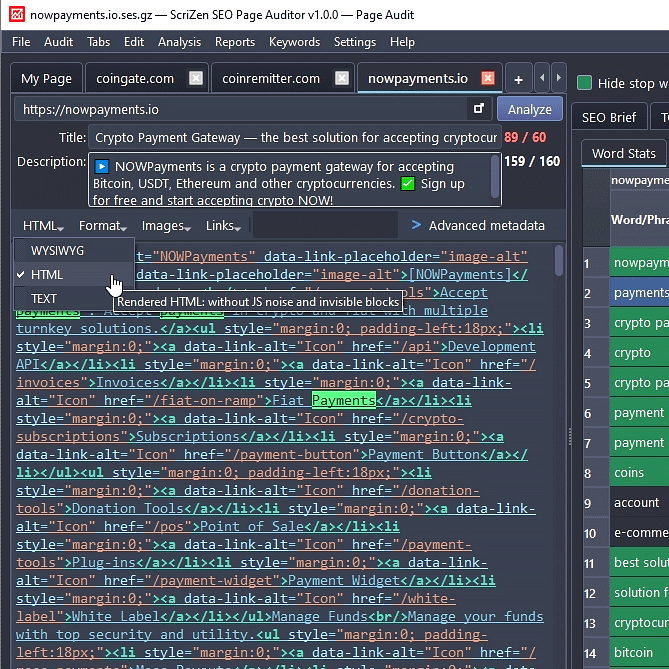This screenshot has width=669, height=669.
Task: Add a new tab with plus button
Action: 518,79
